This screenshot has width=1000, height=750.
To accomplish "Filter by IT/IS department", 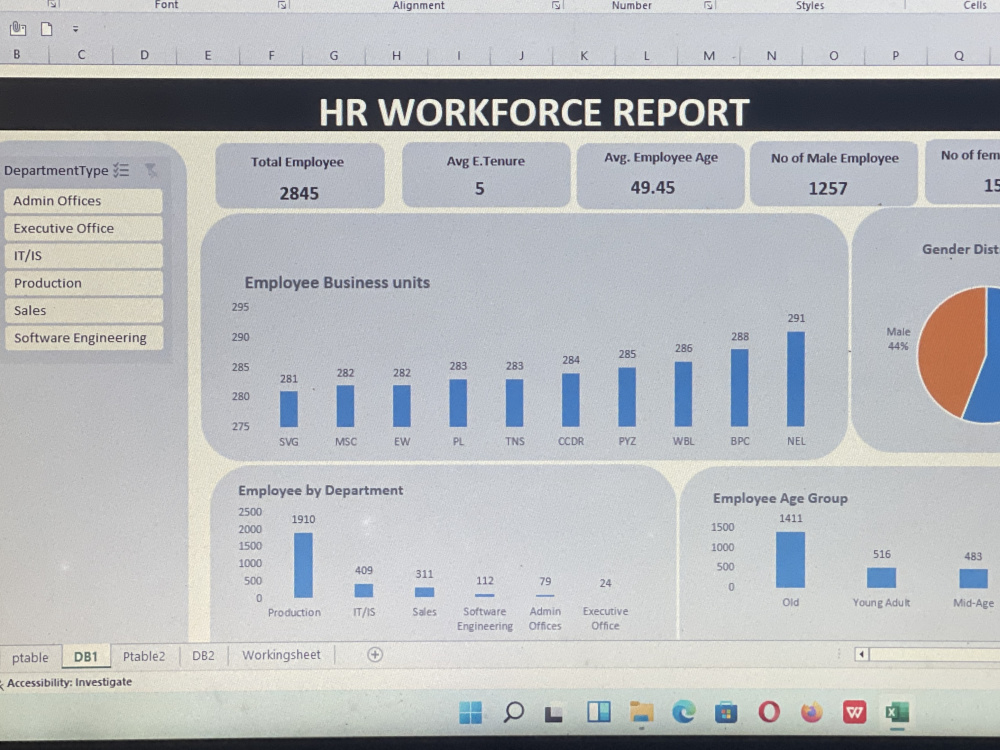I will [84, 256].
